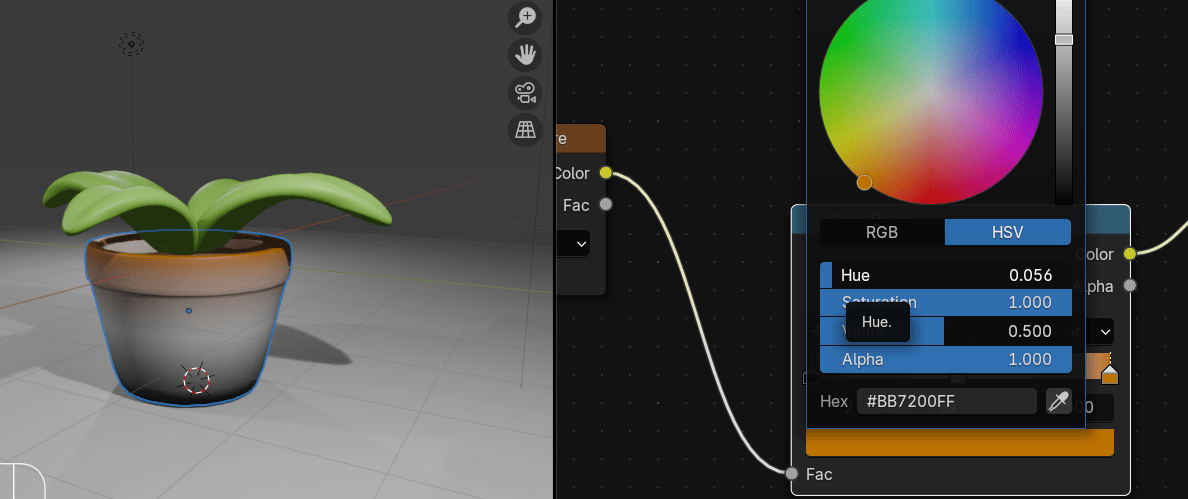Toggle the camera view icon
Screen dimensions: 1188x499
pyautogui.click(x=525, y=93)
